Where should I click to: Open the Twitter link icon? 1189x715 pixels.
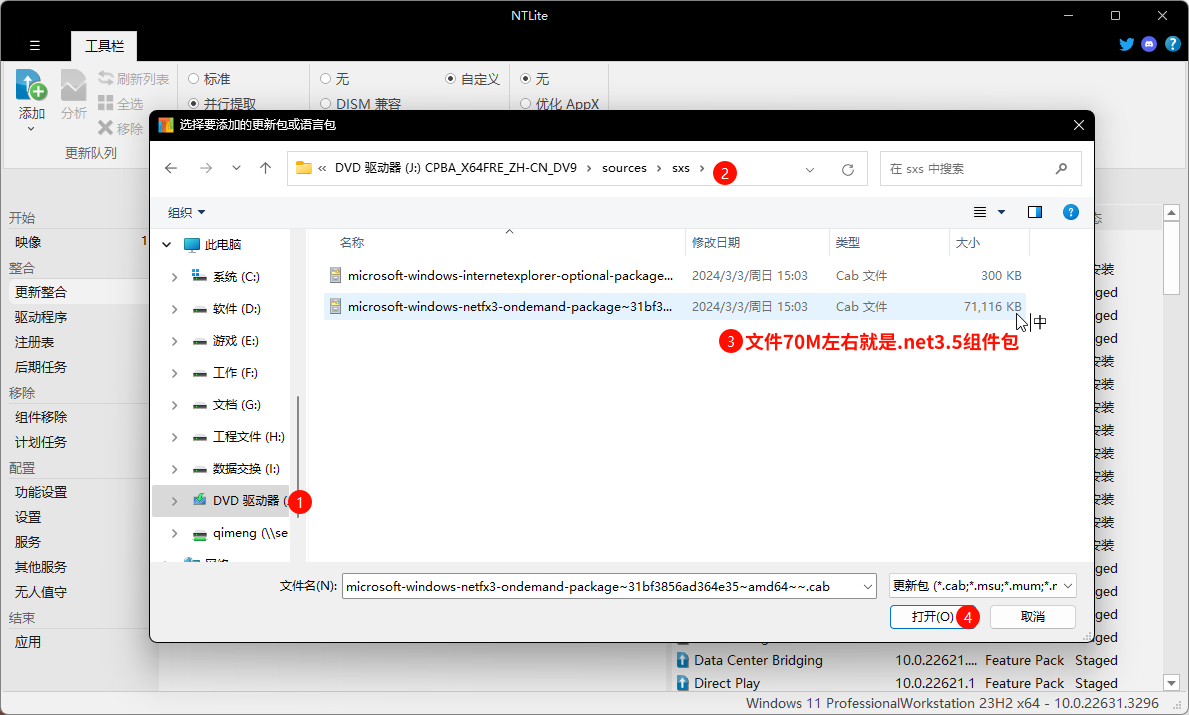point(1127,44)
